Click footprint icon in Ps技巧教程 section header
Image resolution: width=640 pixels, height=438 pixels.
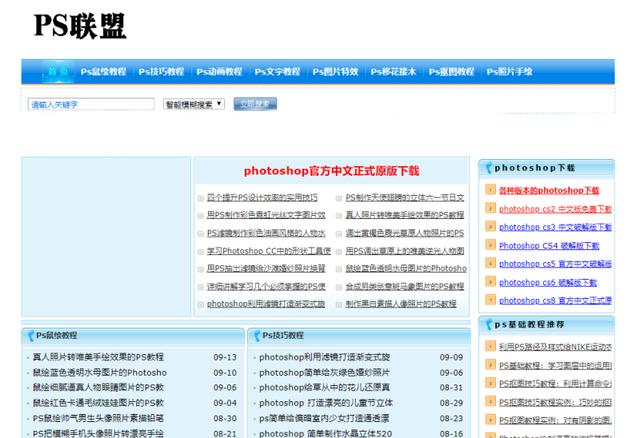click(x=257, y=336)
